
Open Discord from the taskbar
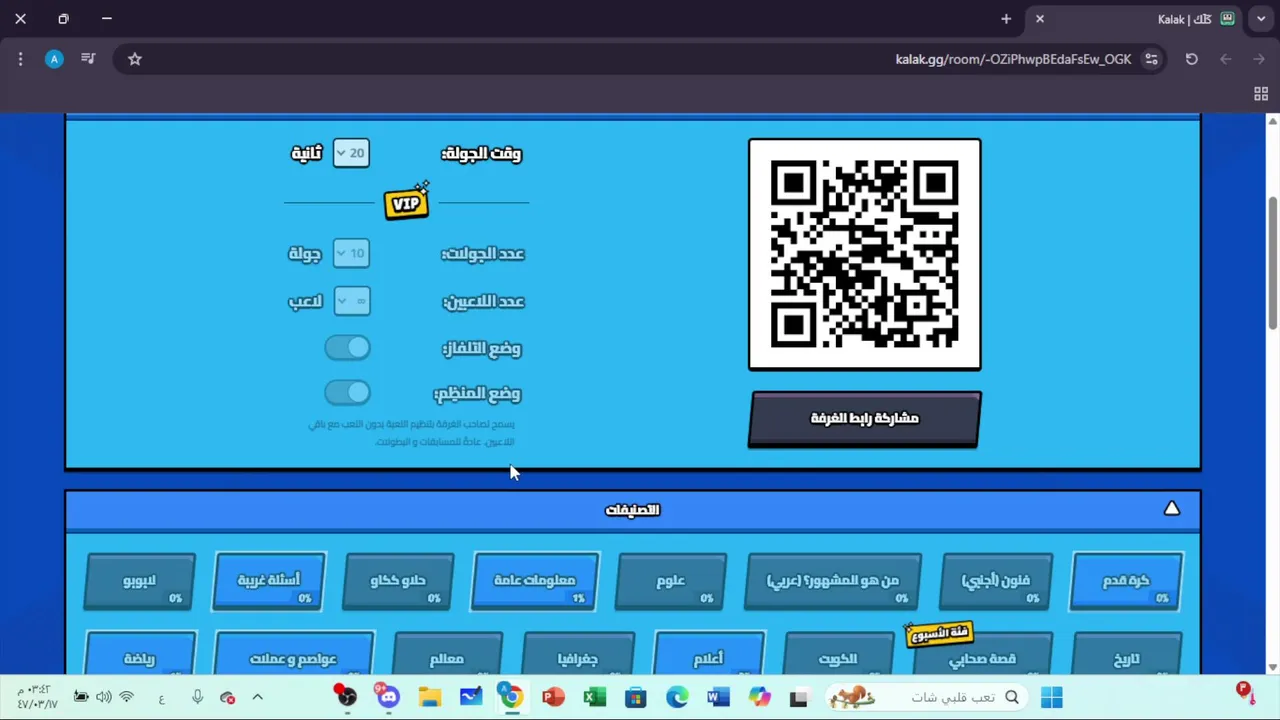point(388,697)
